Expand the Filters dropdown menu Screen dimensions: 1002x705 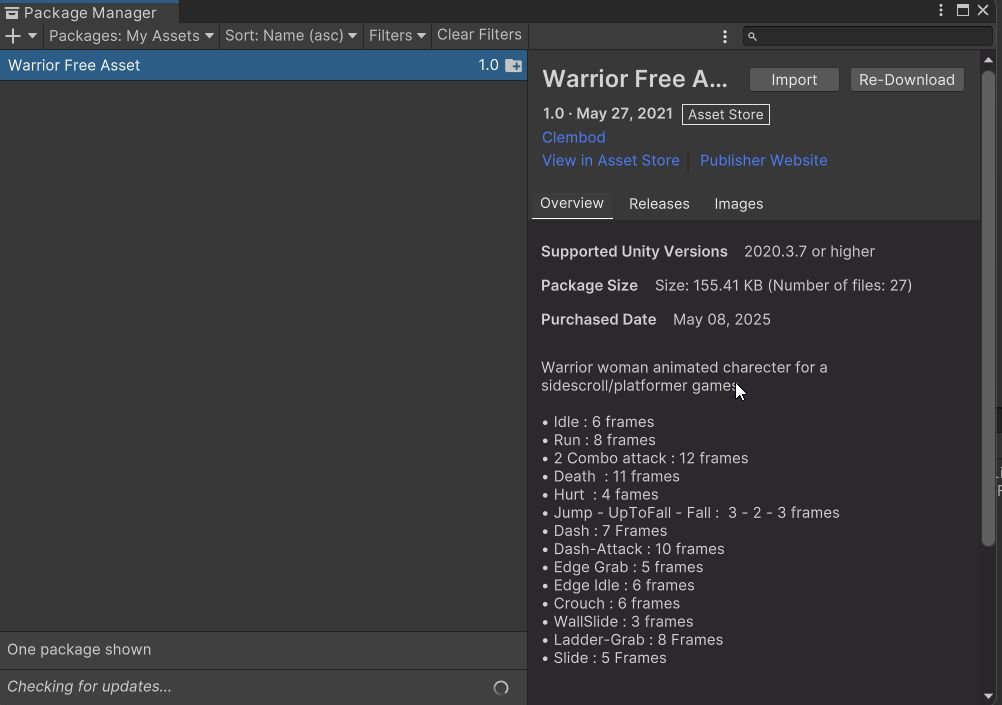[397, 36]
